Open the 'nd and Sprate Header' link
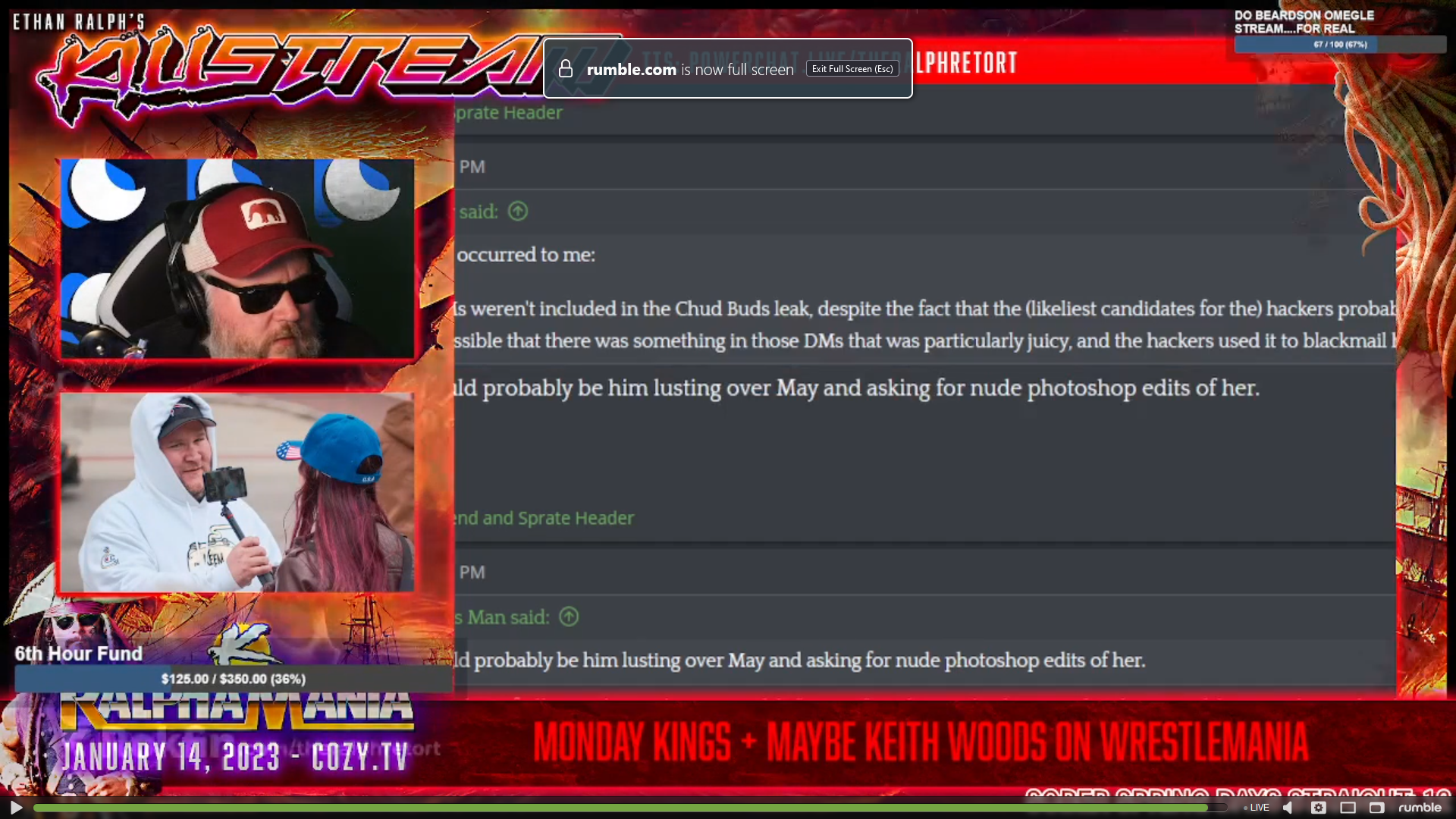This screenshot has height=819, width=1456. pos(544,518)
